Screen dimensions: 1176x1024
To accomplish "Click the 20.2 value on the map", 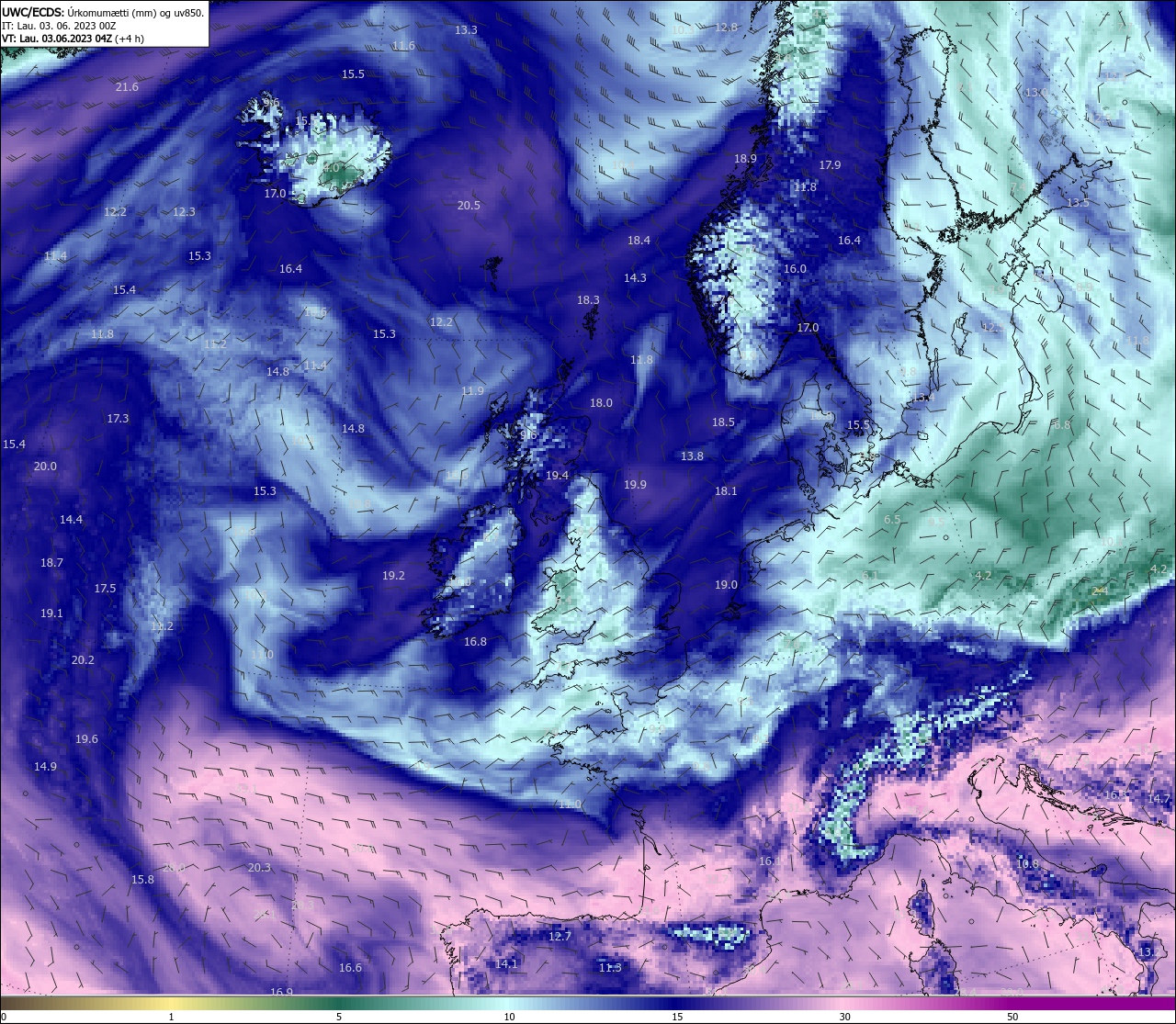I will pos(83,660).
